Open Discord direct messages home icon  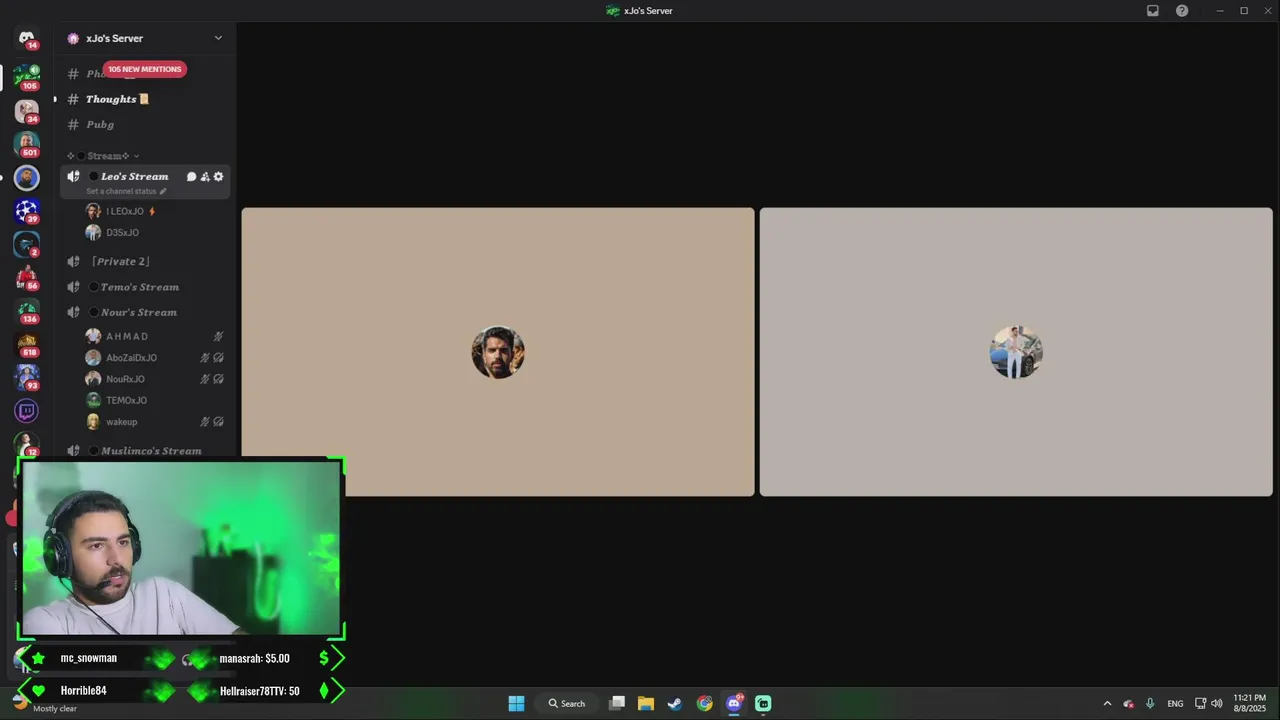click(x=27, y=38)
